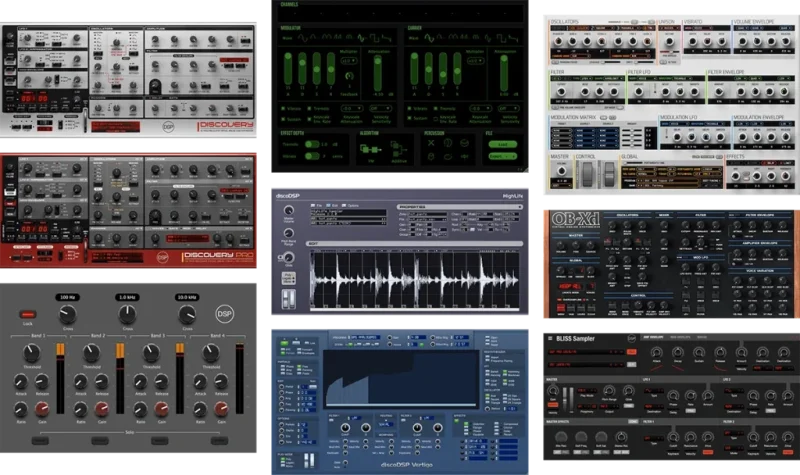This screenshot has height=475, width=800.
Task: Open the Edit menu in HighLife
Action: point(332,206)
